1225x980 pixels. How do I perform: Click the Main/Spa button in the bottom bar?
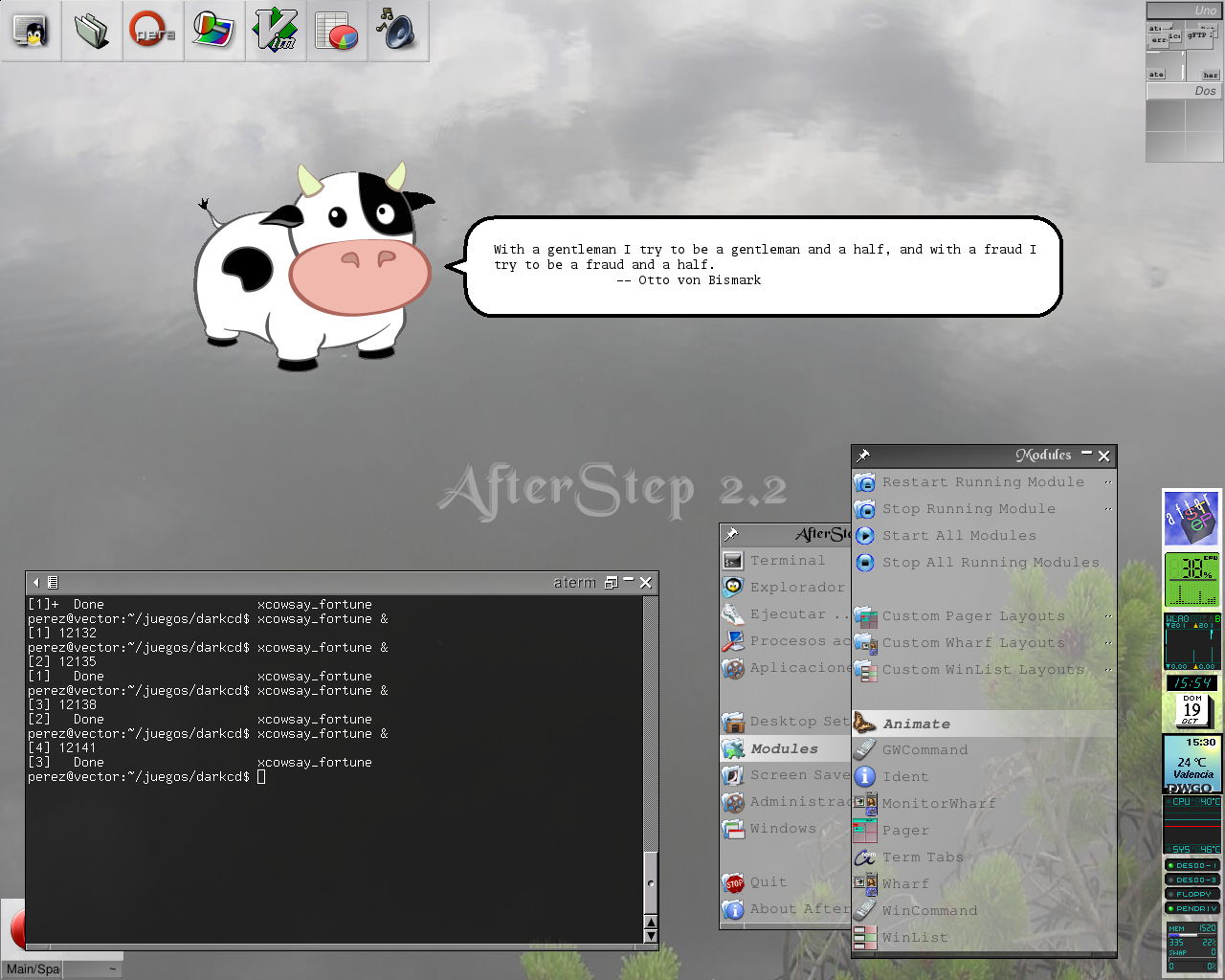tap(33, 969)
